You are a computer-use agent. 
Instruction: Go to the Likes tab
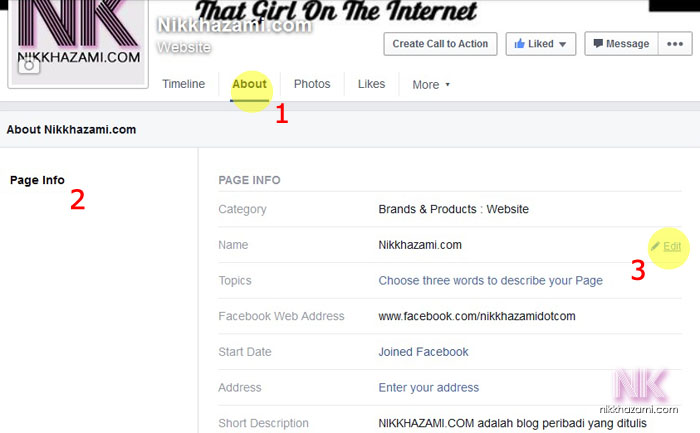371,84
